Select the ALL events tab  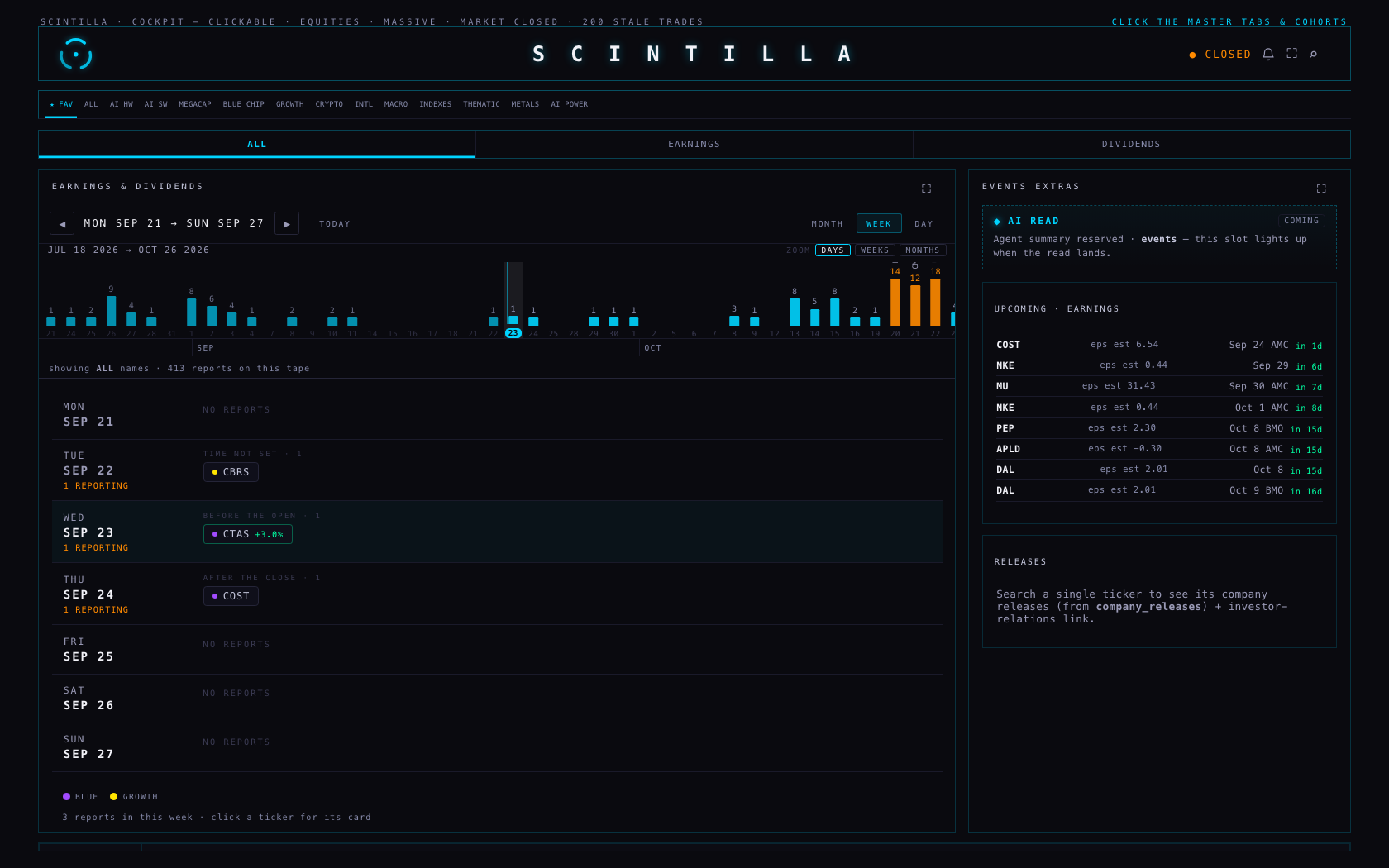point(257,144)
